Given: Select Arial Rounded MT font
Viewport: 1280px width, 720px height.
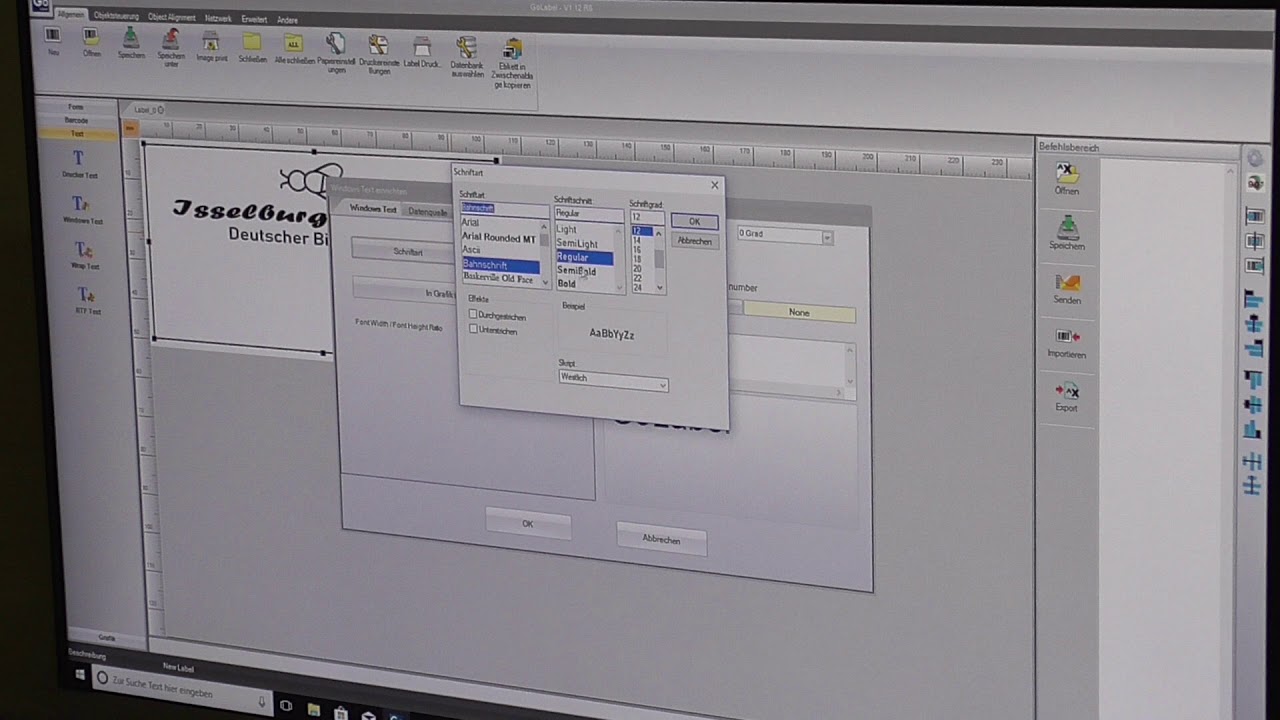Looking at the screenshot, I should 498,238.
